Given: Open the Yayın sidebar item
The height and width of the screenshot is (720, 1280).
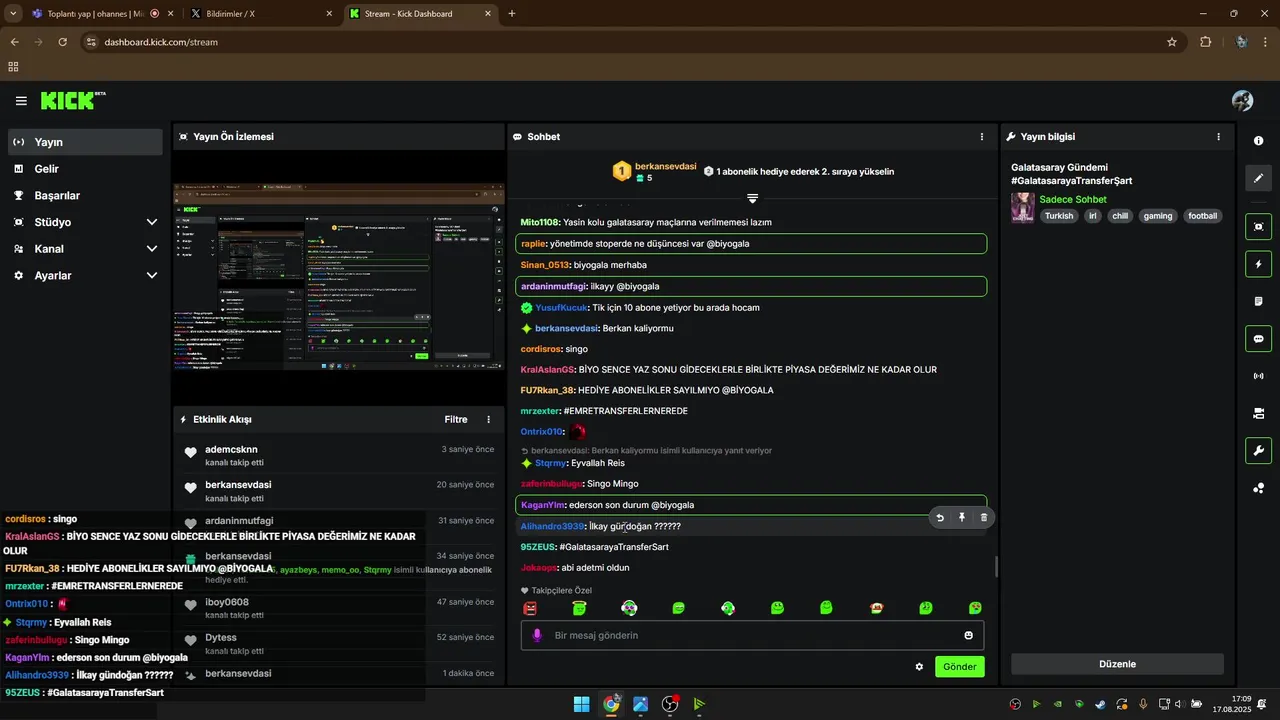Looking at the screenshot, I should pos(86,142).
